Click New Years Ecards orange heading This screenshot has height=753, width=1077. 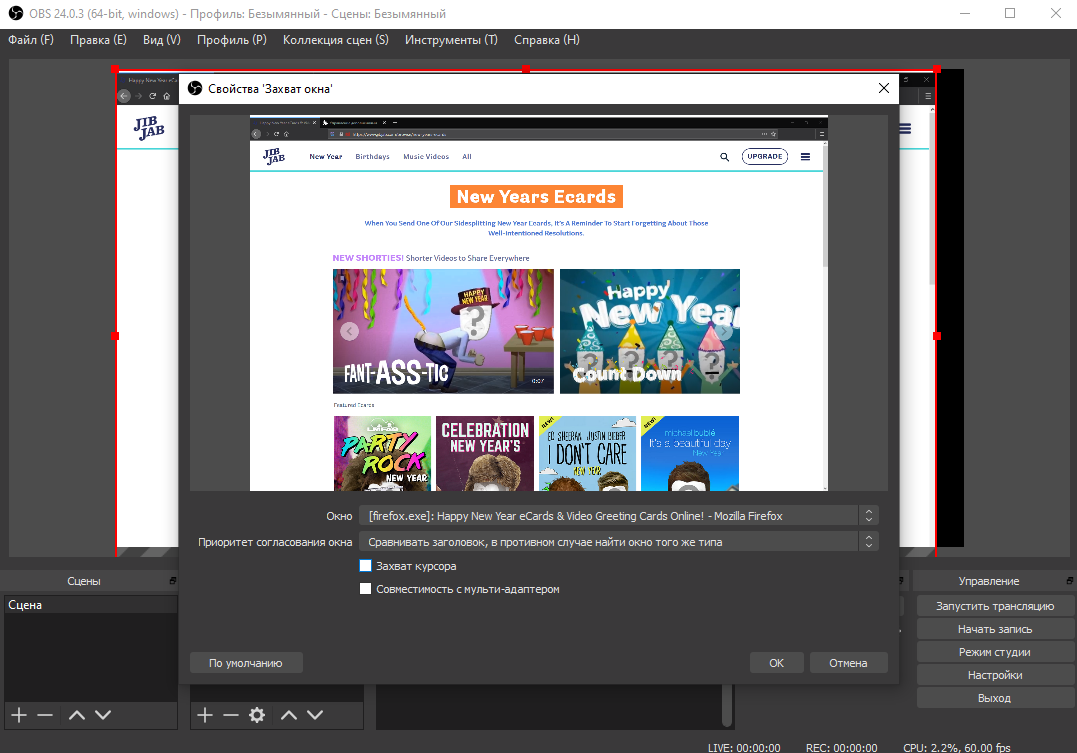[x=536, y=196]
